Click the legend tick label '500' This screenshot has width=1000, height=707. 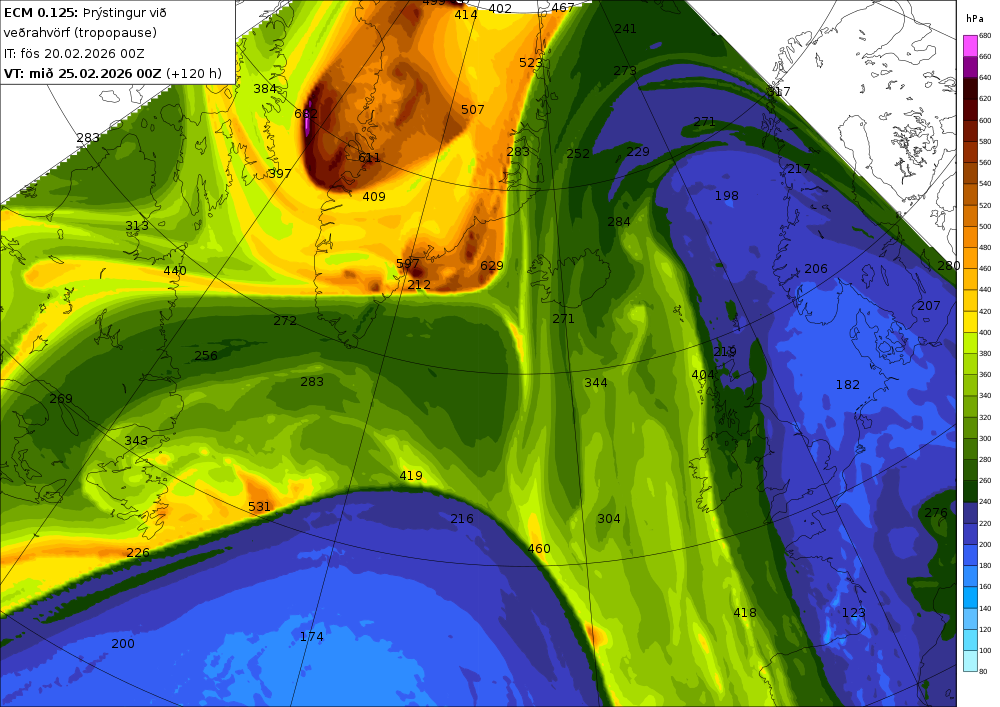pyautogui.click(x=985, y=226)
